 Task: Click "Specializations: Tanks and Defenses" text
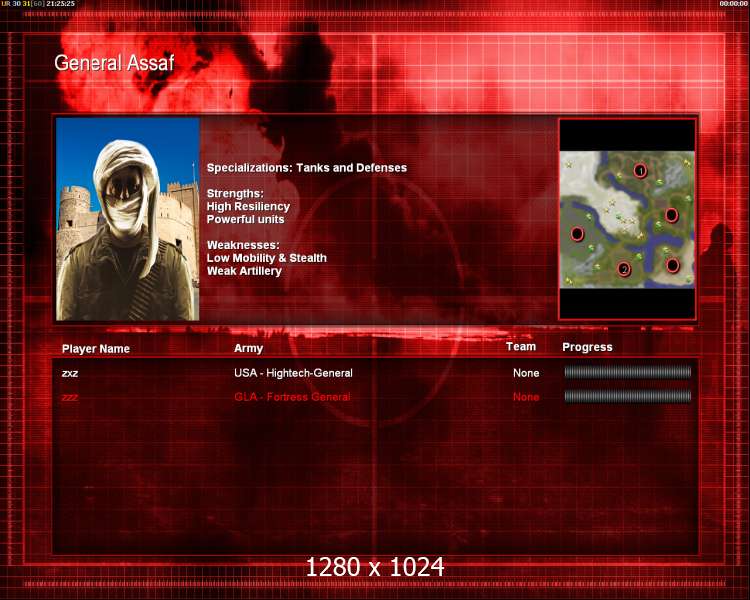307,168
